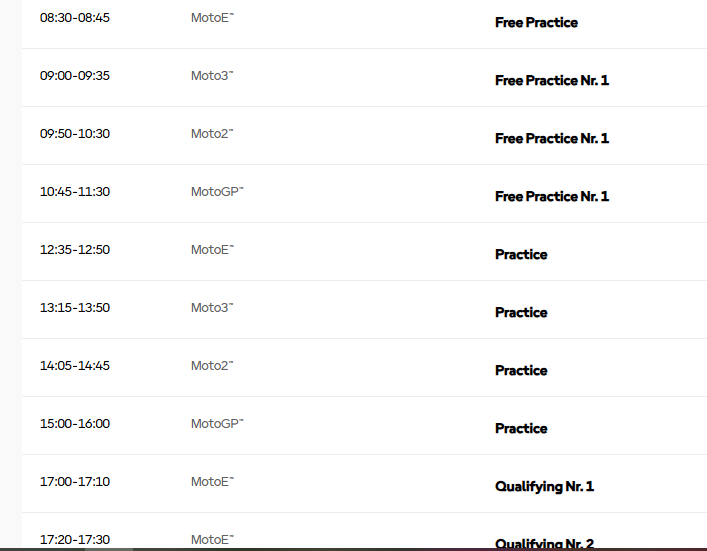The height and width of the screenshot is (551, 707).
Task: Click the 15:00-16:00 time slot
Action: 75,423
